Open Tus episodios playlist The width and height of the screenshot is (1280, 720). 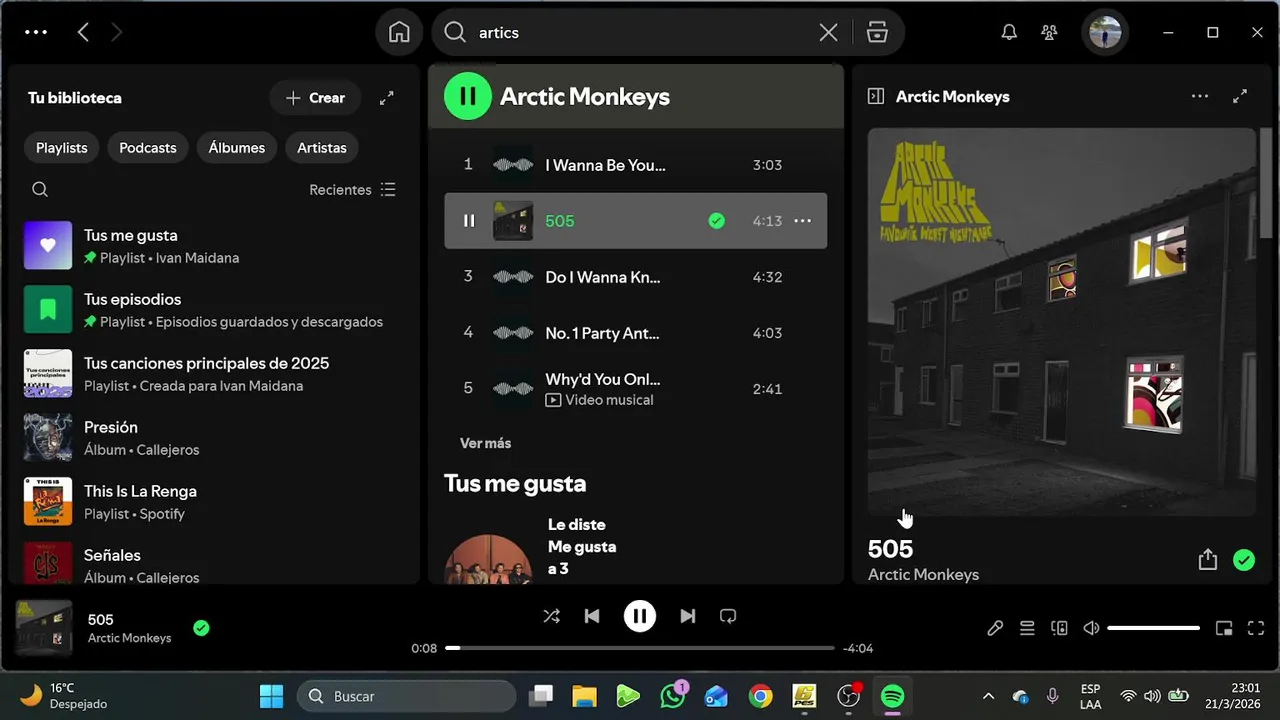[212, 310]
